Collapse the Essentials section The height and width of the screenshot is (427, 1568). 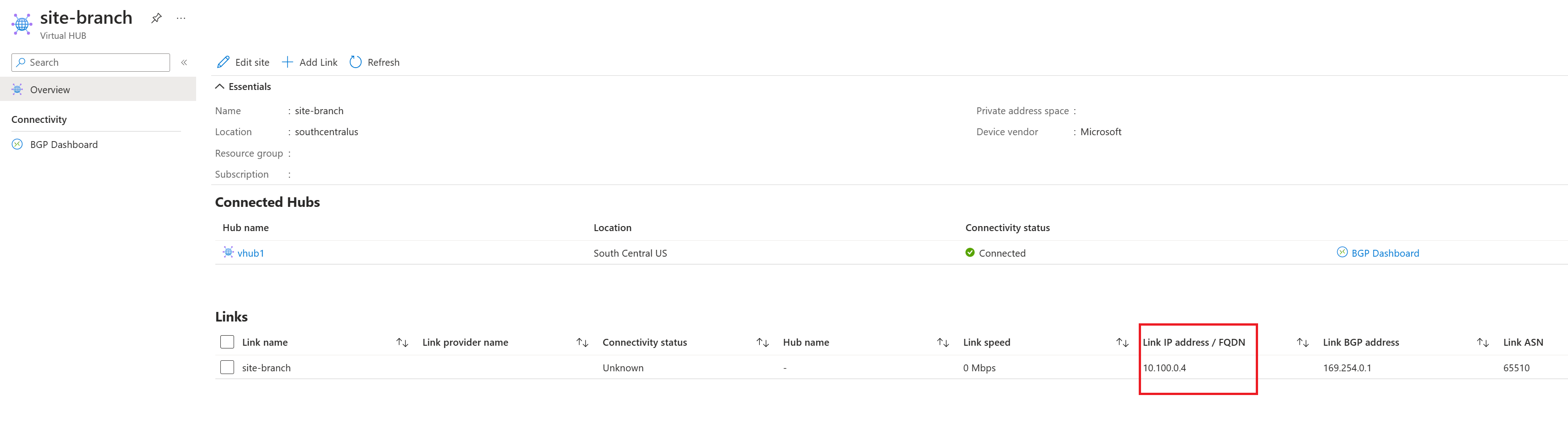coord(220,86)
